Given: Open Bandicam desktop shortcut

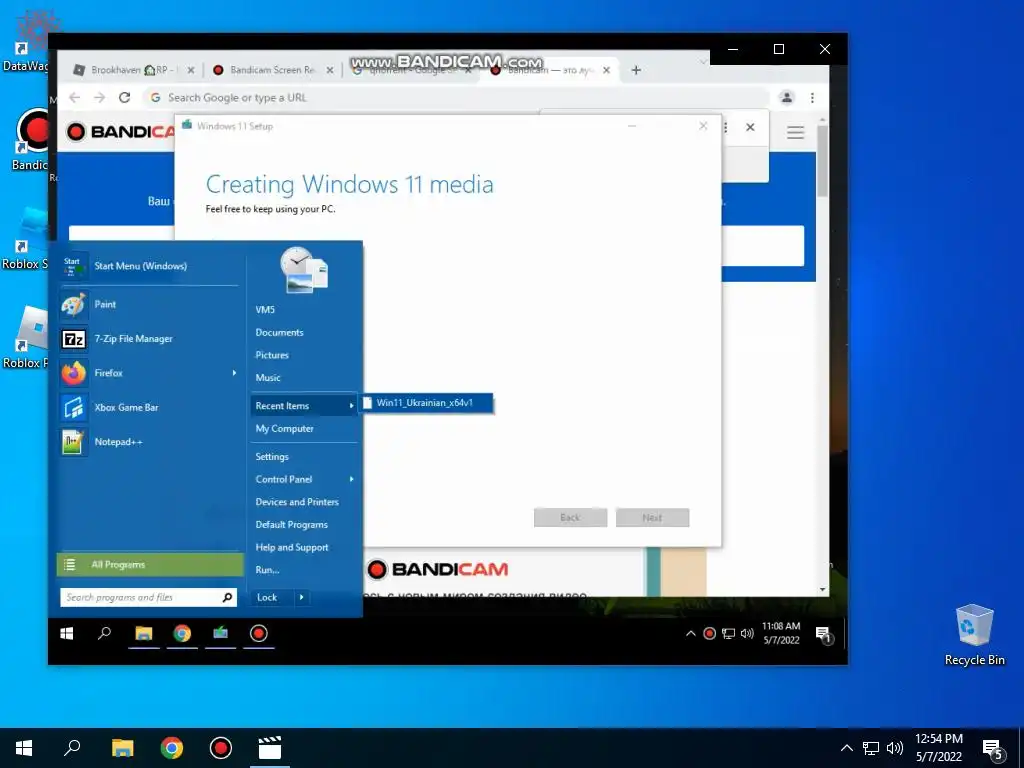Looking at the screenshot, I should [29, 140].
